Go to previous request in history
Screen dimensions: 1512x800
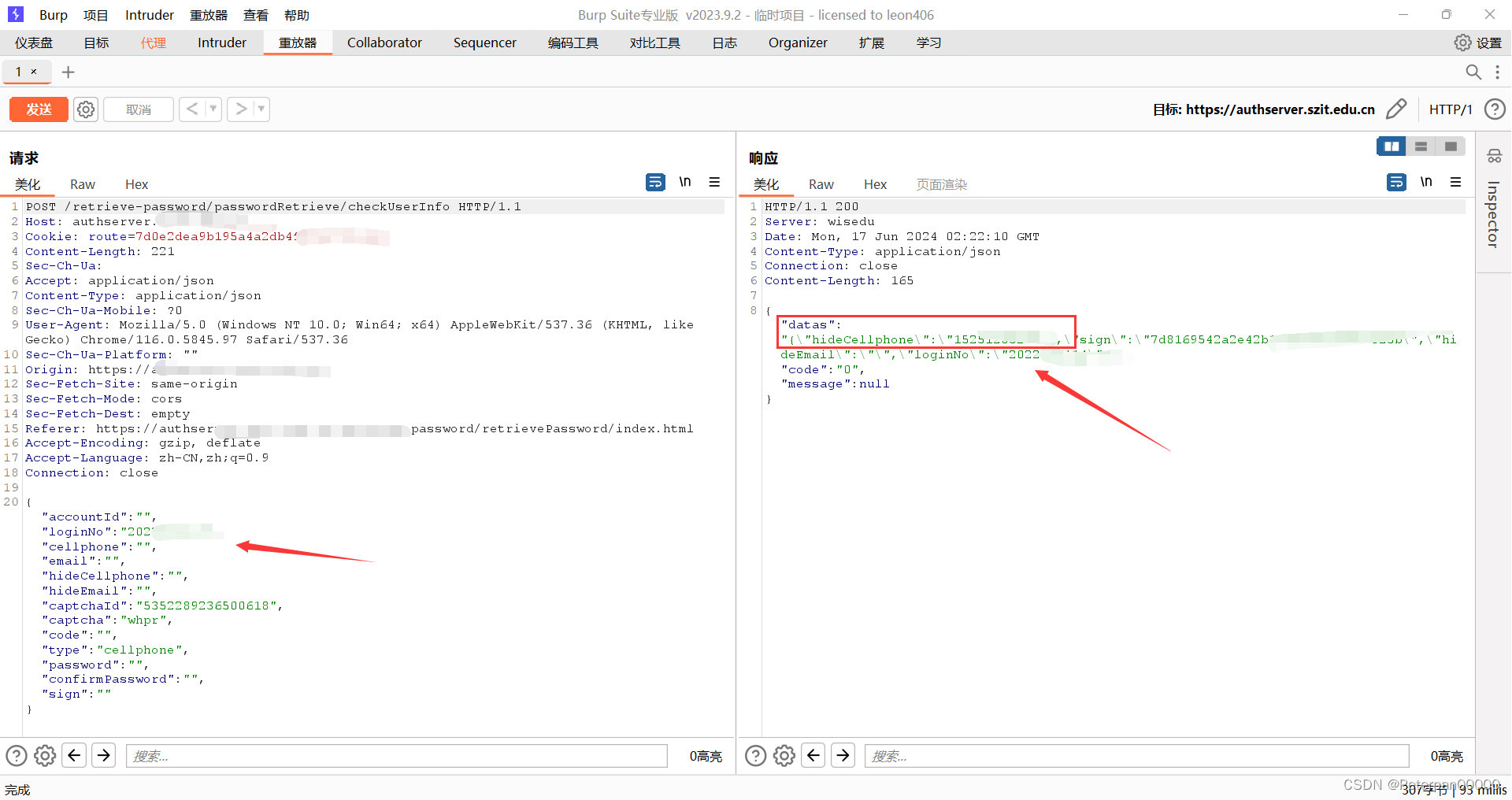click(x=192, y=109)
